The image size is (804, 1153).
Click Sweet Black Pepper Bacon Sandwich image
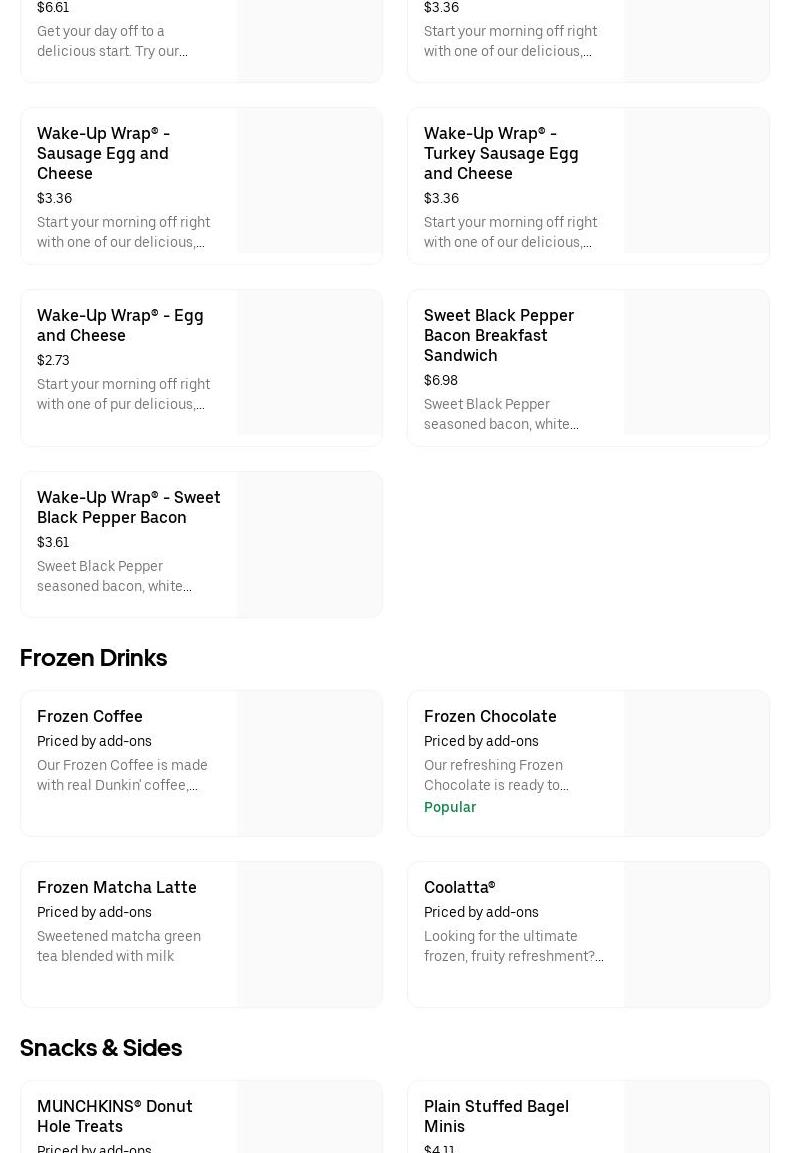(696, 363)
